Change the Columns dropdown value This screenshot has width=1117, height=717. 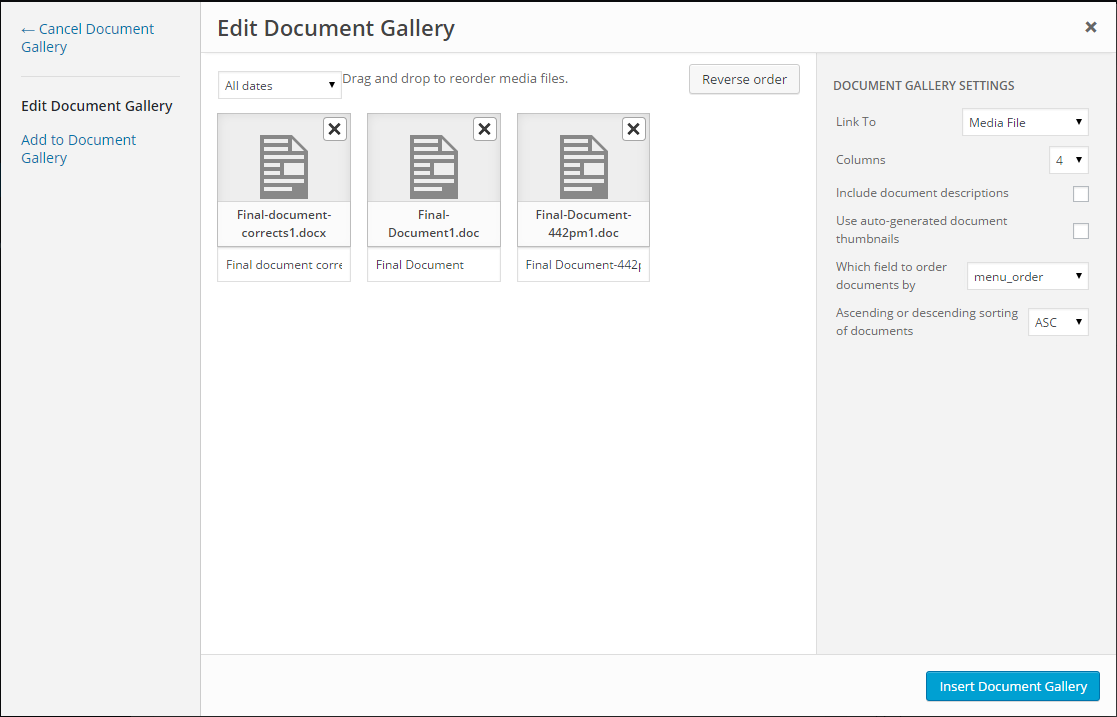[x=1068, y=160]
